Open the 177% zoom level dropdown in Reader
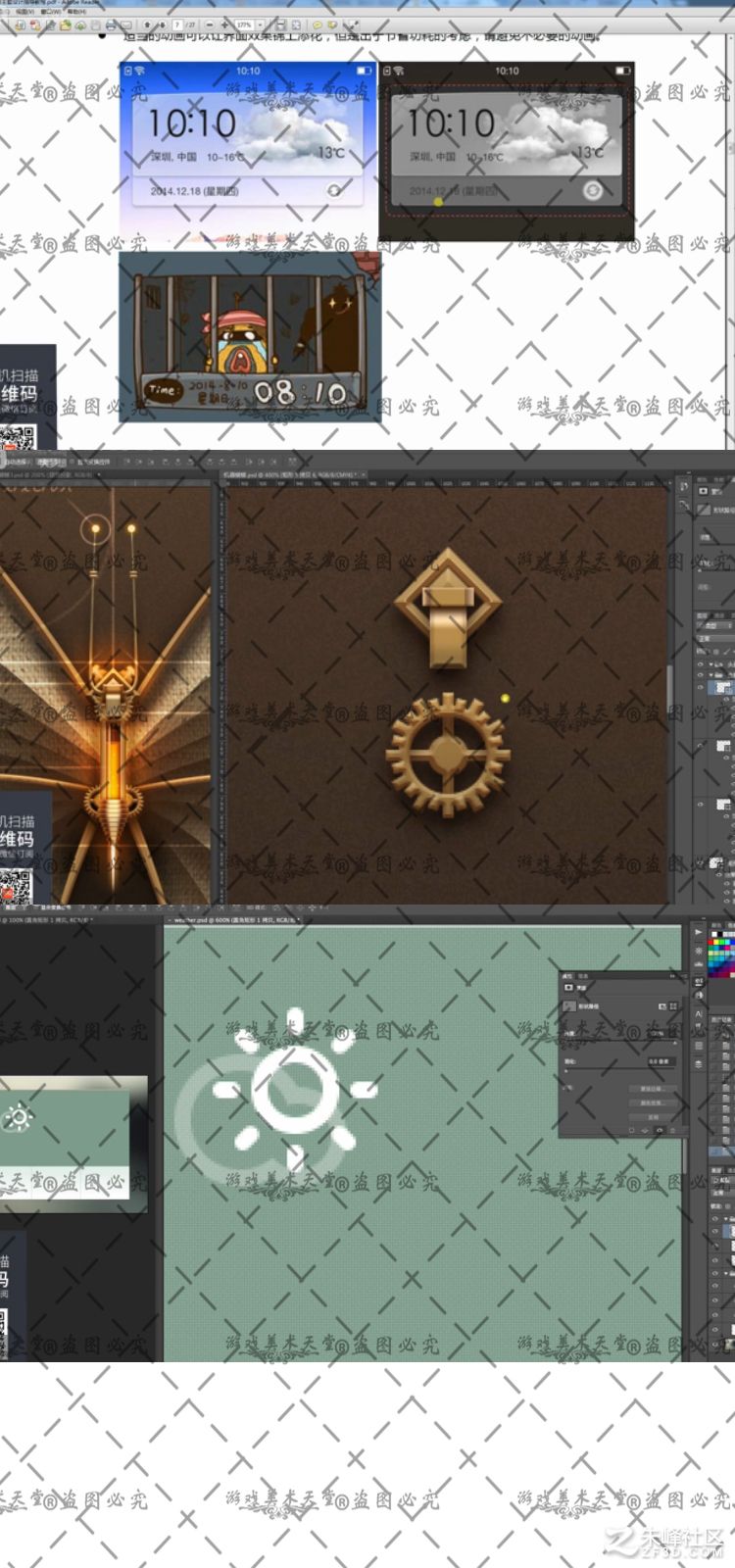This screenshot has width=735, height=1568. click(x=260, y=24)
